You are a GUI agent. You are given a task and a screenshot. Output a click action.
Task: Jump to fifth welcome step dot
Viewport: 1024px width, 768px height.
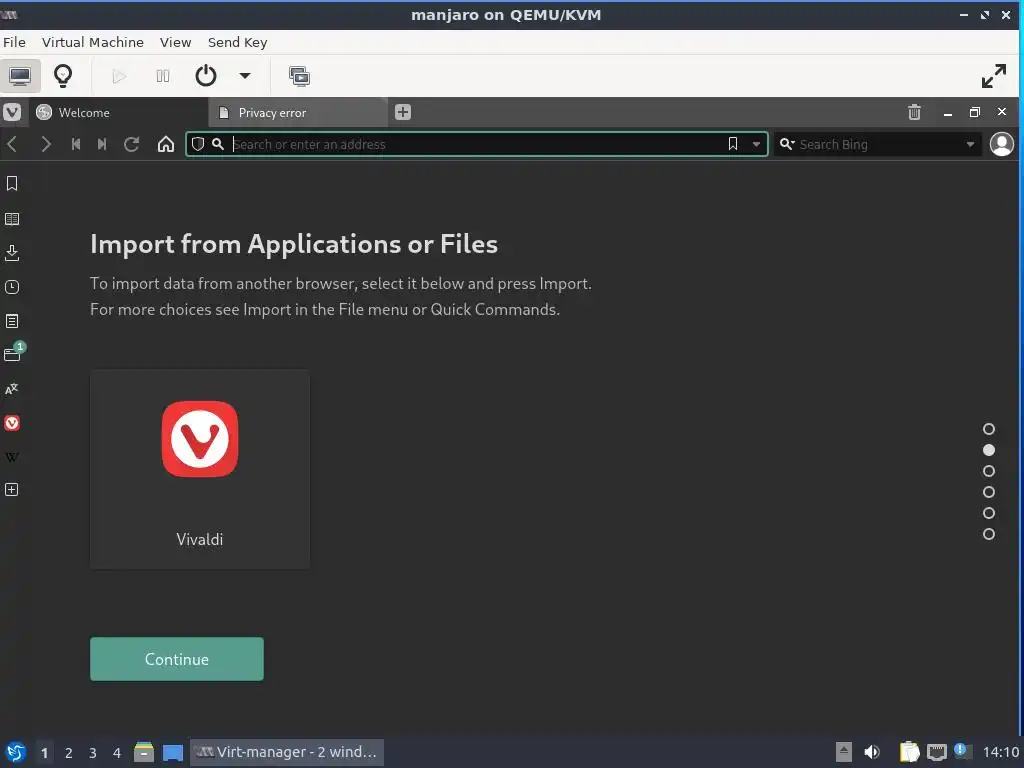tap(989, 513)
